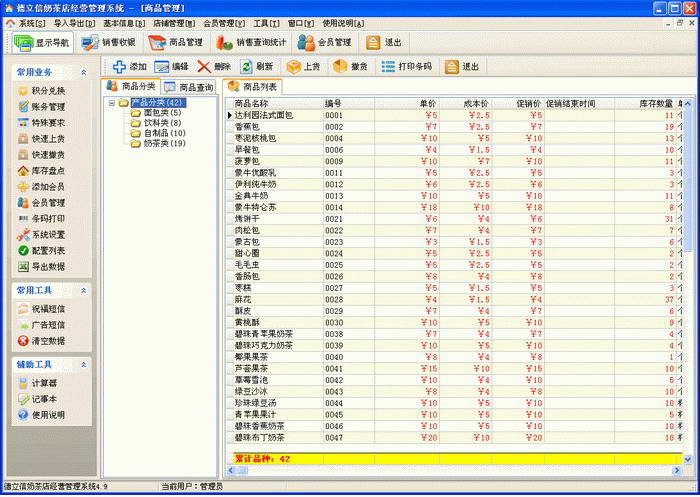Viewport: 700px width, 497px height.
Task: Switch to the 商品查询 tab
Action: [x=188, y=88]
